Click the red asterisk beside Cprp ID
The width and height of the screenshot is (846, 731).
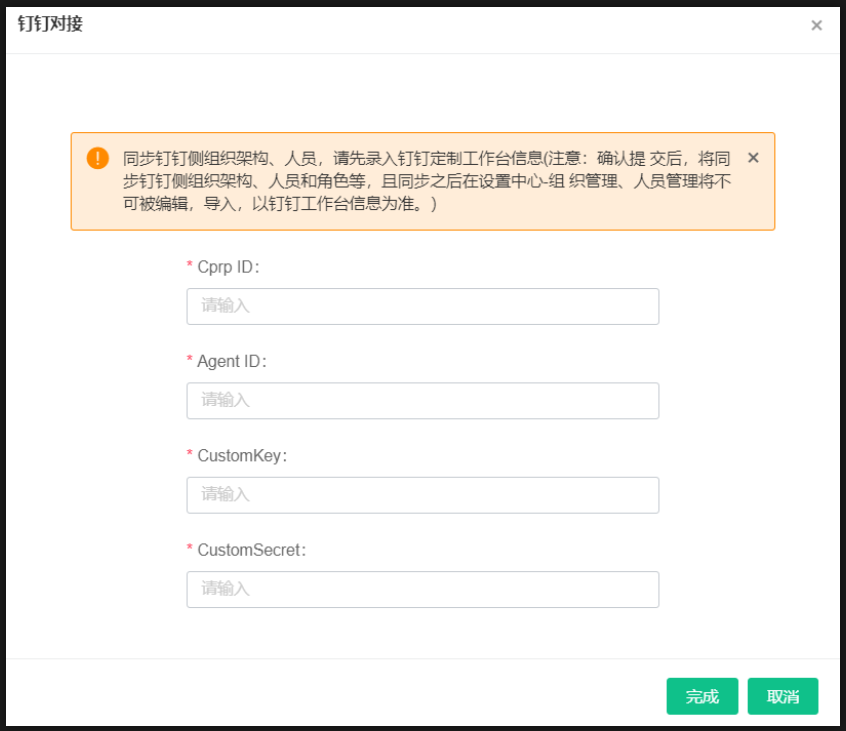(x=189, y=265)
